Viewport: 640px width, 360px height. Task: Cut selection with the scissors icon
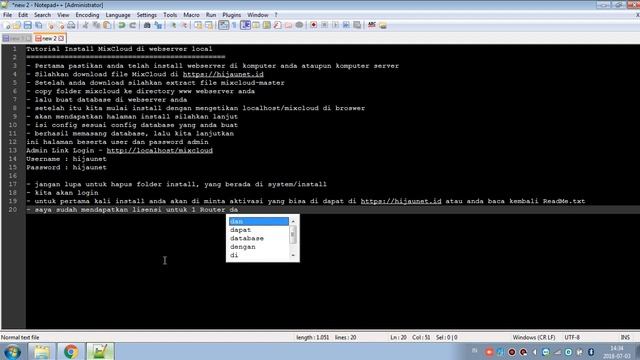(x=85, y=25)
